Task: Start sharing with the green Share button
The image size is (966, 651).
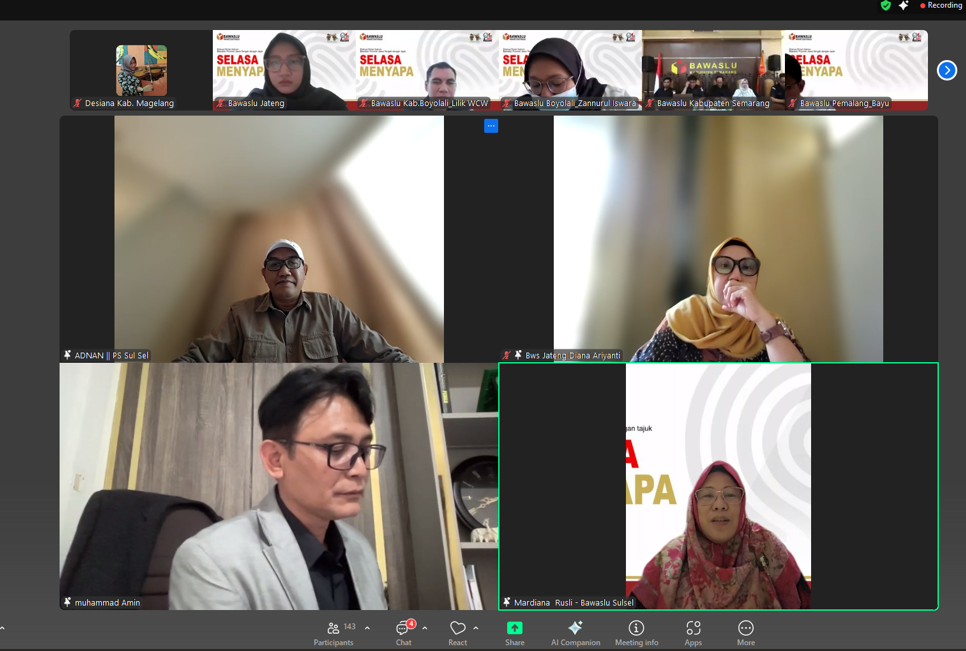Action: point(514,633)
